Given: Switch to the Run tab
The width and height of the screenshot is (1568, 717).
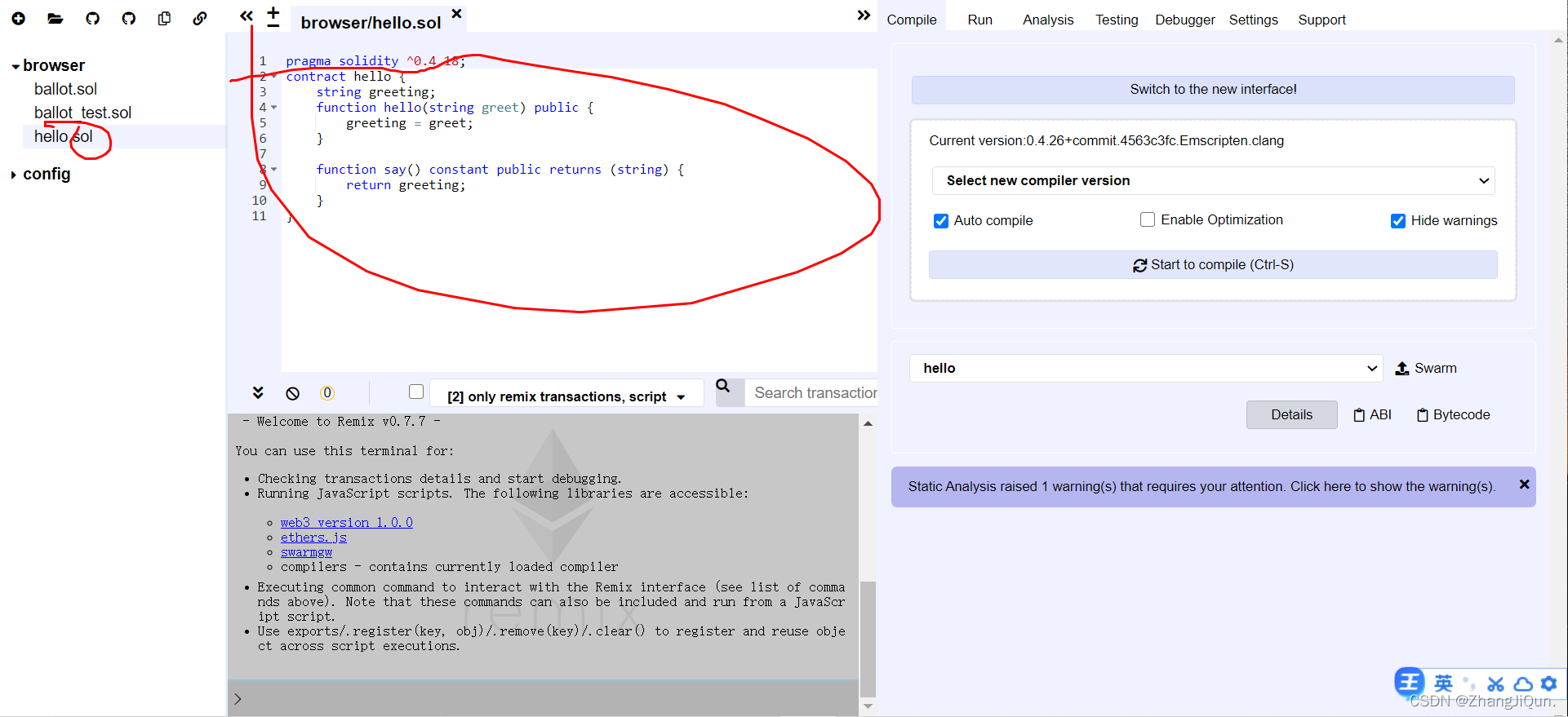Looking at the screenshot, I should (x=979, y=20).
